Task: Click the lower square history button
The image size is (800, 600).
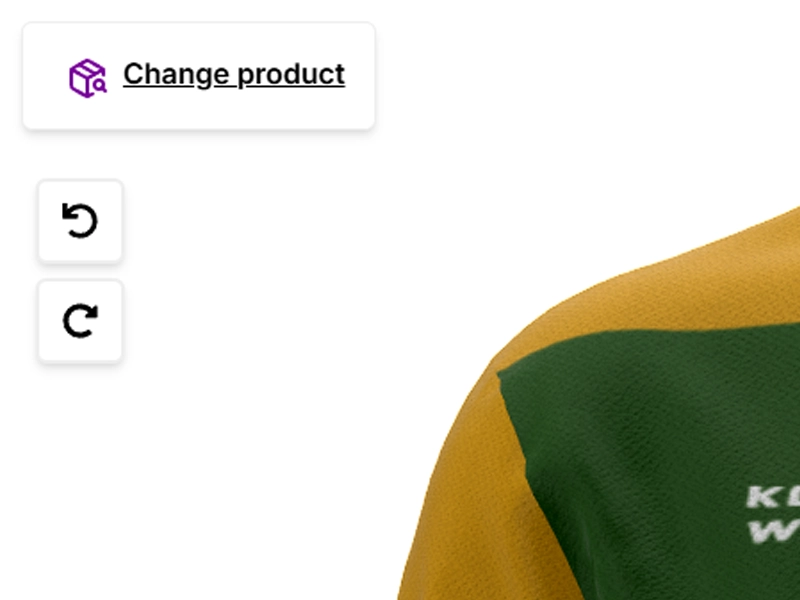Action: click(x=80, y=321)
